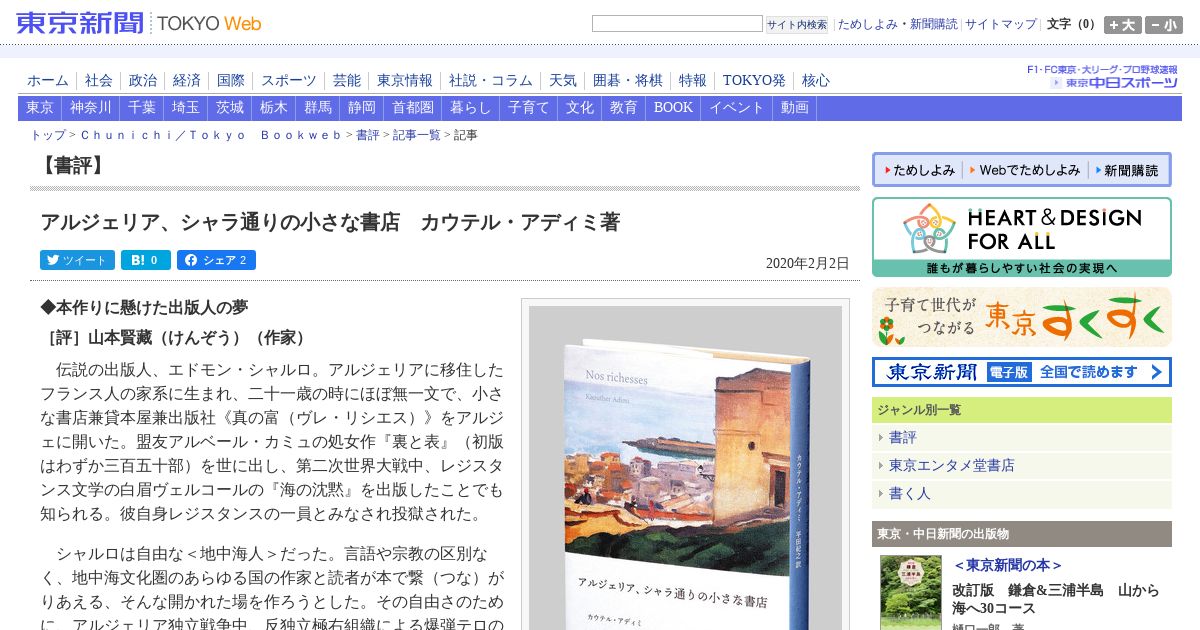Select 動画 in the blue bar
Image resolution: width=1200 pixels, height=630 pixels.
795,108
